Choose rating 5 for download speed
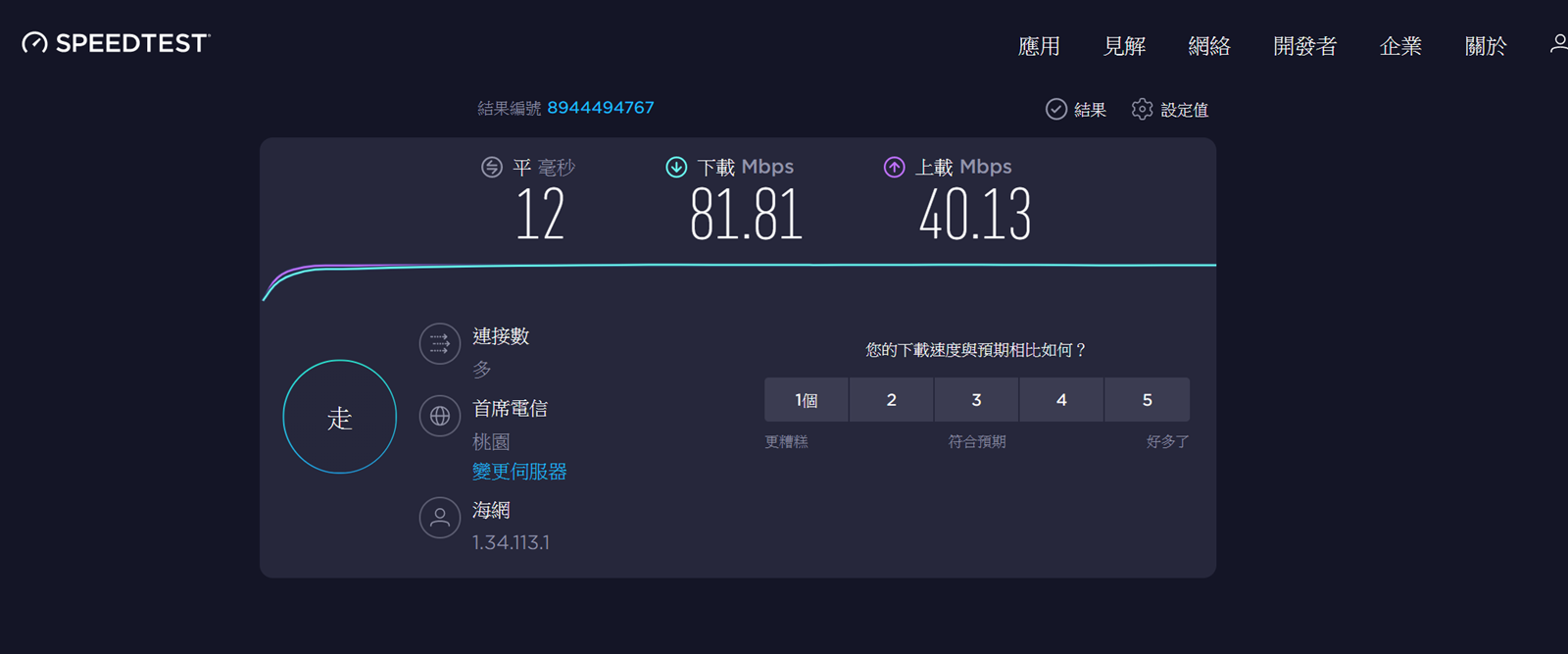The height and width of the screenshot is (654, 1568). tap(1147, 400)
